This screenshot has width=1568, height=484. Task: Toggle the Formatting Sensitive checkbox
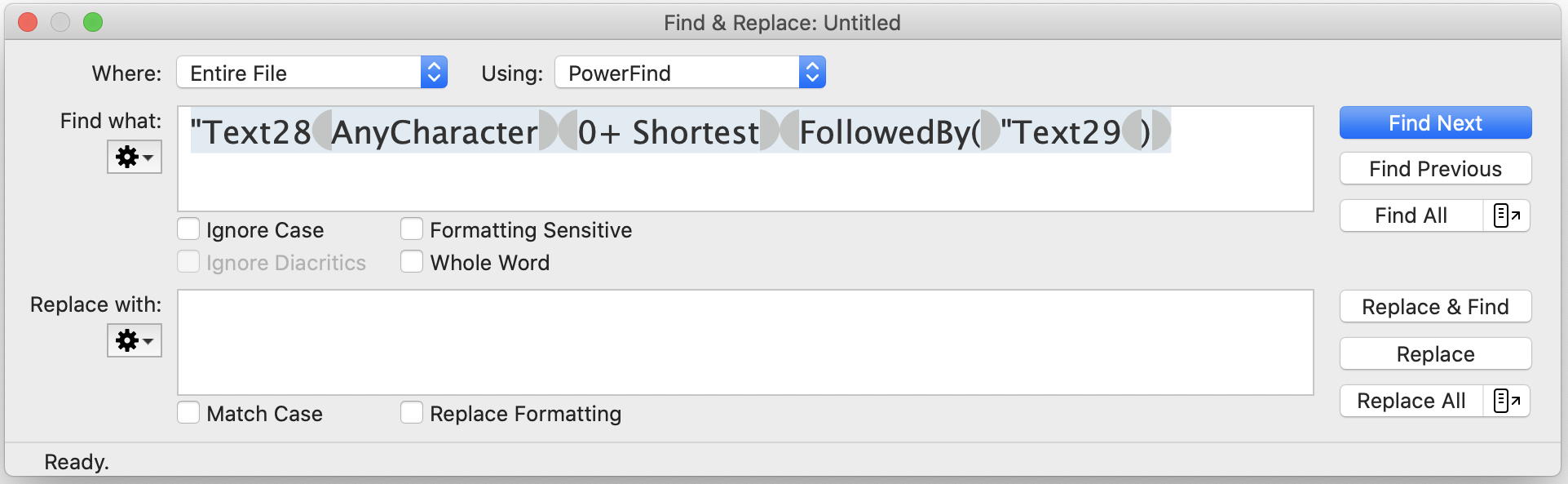click(412, 229)
